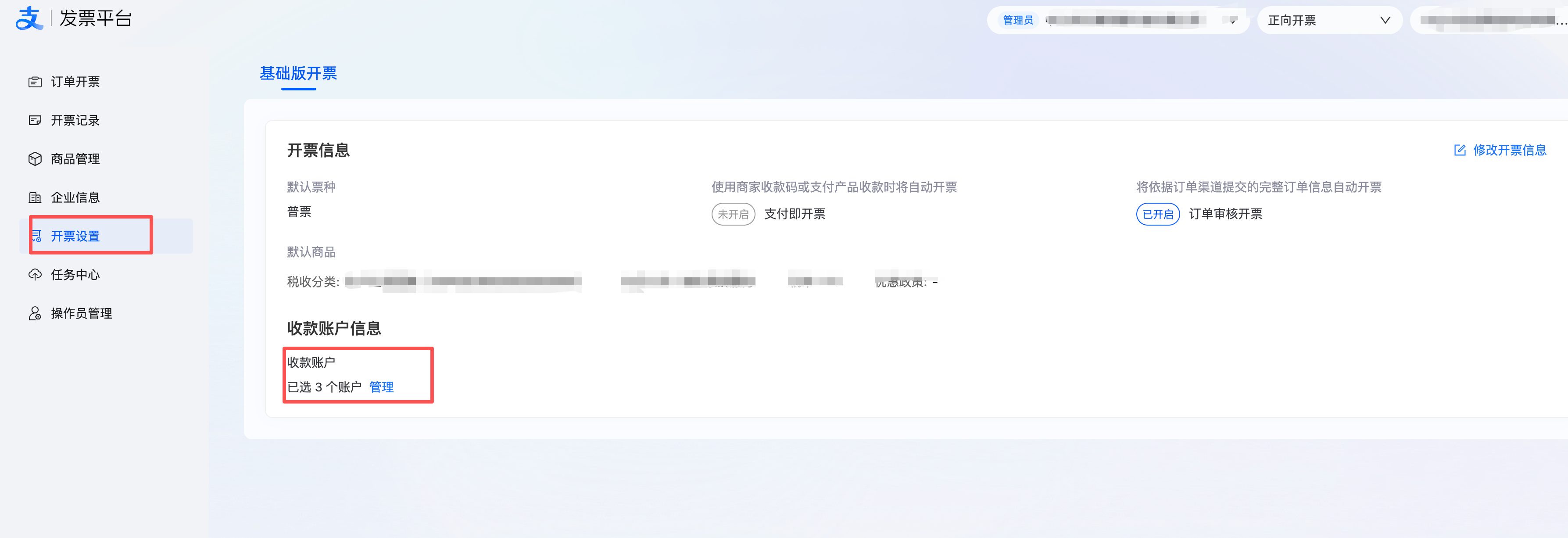Click the 支付即开票 label

click(x=795, y=214)
